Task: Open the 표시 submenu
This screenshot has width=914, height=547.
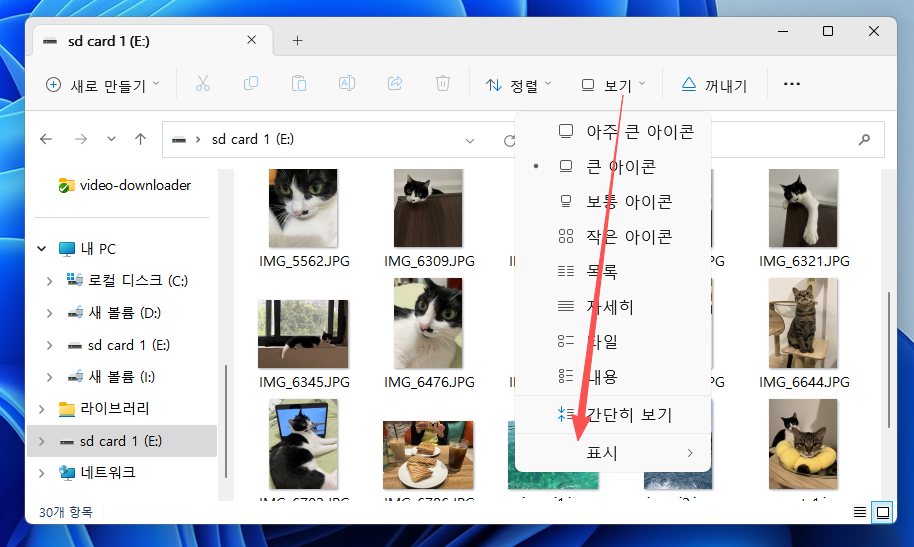Action: (x=613, y=453)
